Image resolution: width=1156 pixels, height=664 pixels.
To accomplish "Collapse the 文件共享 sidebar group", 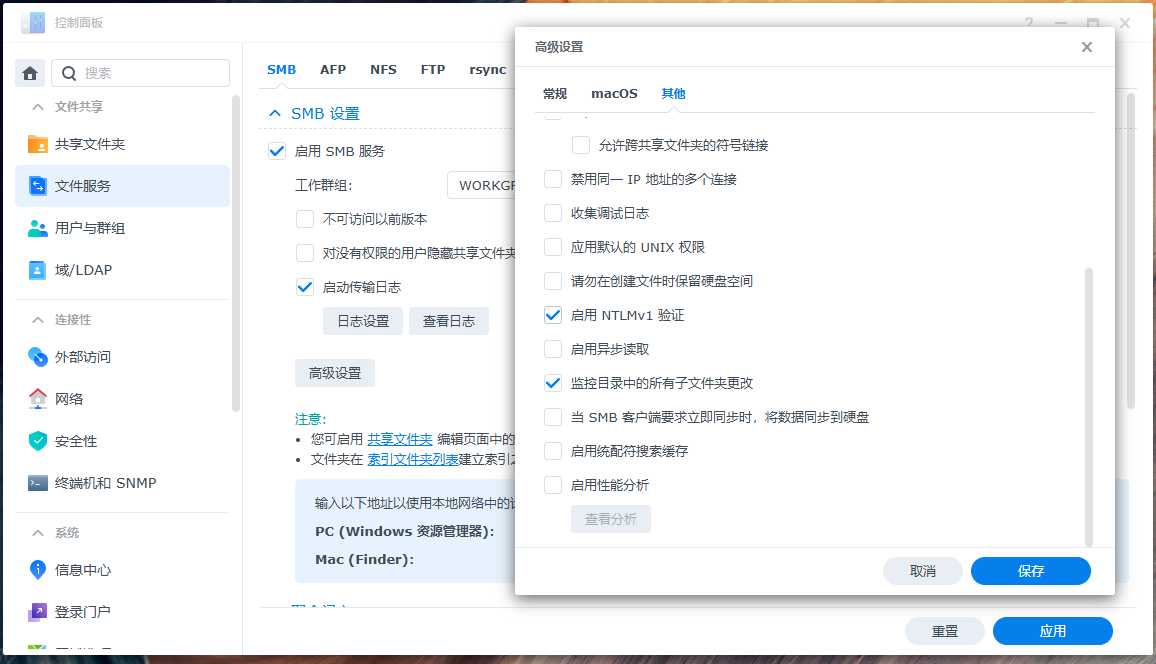I will (x=38, y=107).
